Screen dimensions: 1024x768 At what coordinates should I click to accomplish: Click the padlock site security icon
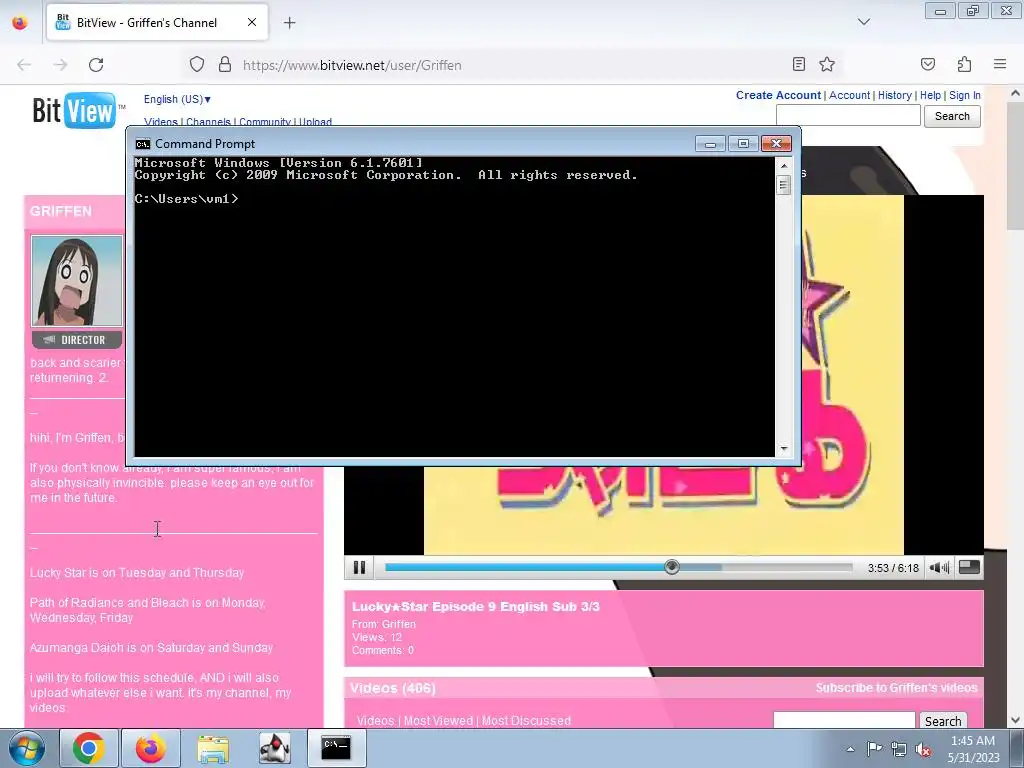coord(225,64)
